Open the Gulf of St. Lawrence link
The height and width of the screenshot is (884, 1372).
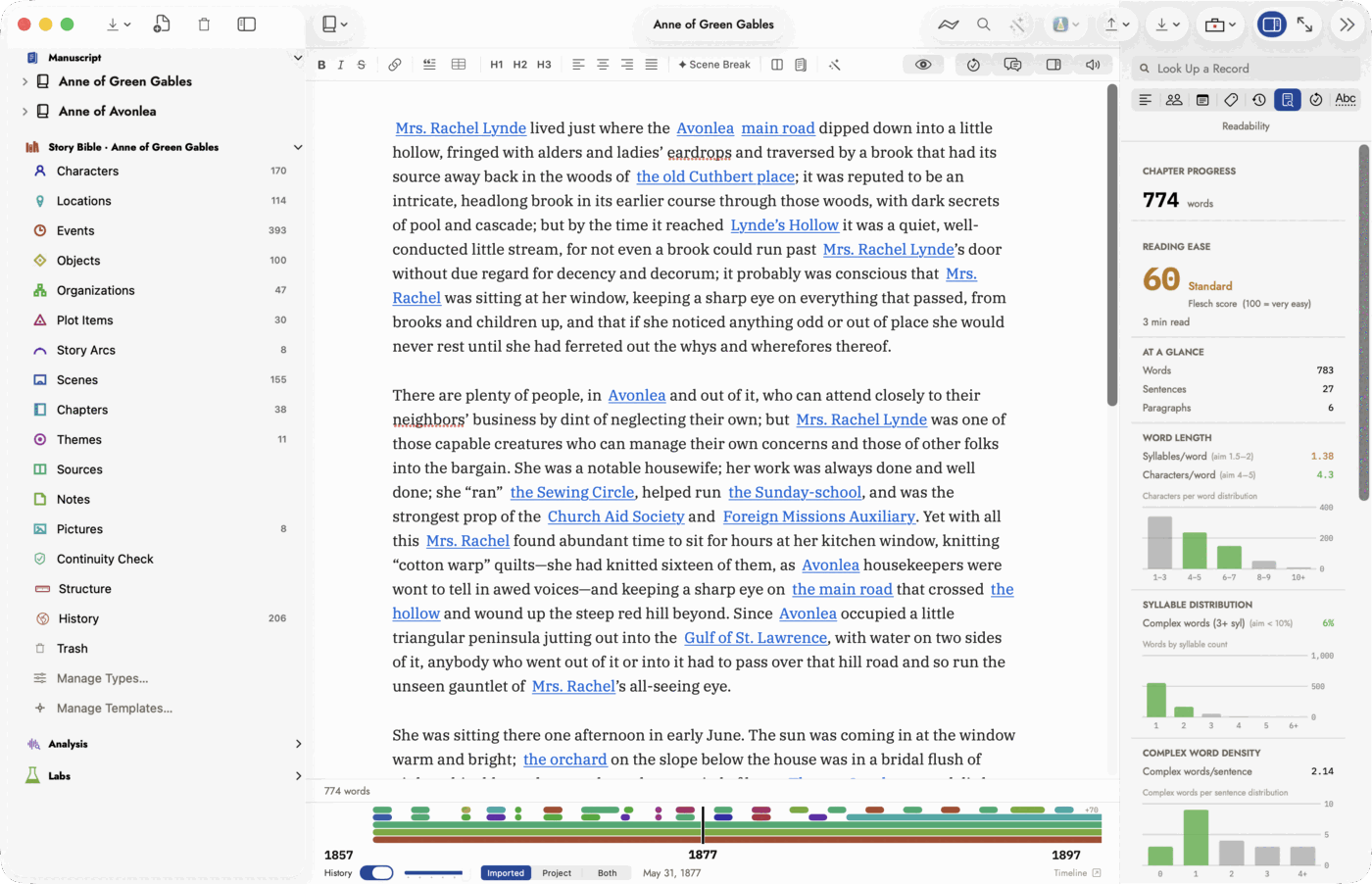click(756, 638)
